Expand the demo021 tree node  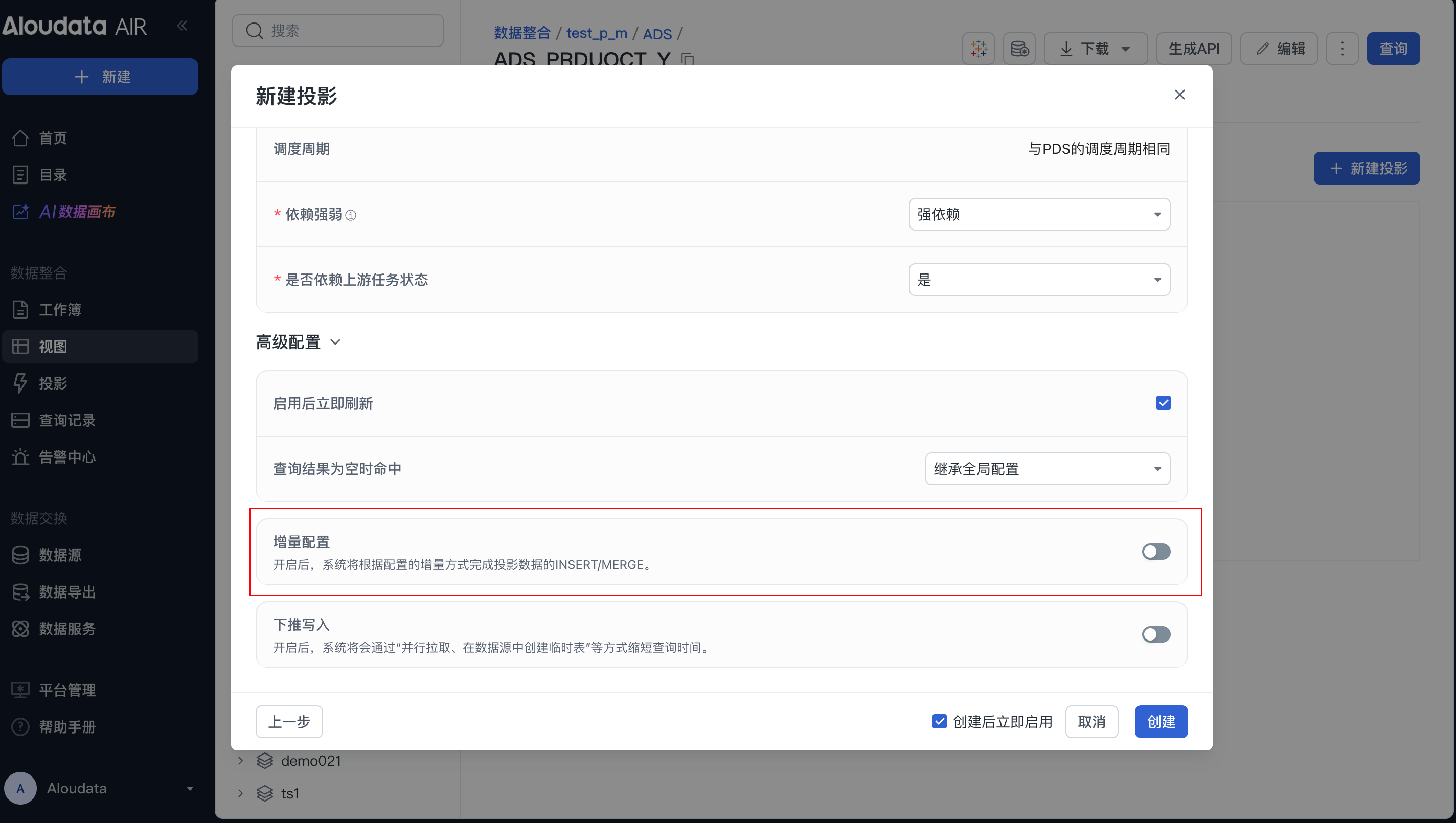click(240, 761)
